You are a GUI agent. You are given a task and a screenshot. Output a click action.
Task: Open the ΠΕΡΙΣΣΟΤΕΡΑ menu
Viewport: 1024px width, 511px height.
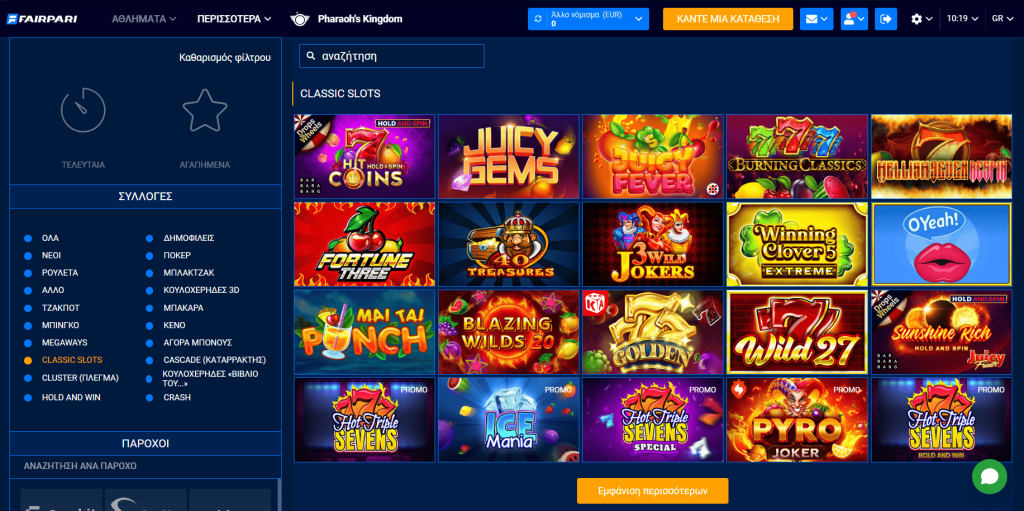click(x=234, y=19)
